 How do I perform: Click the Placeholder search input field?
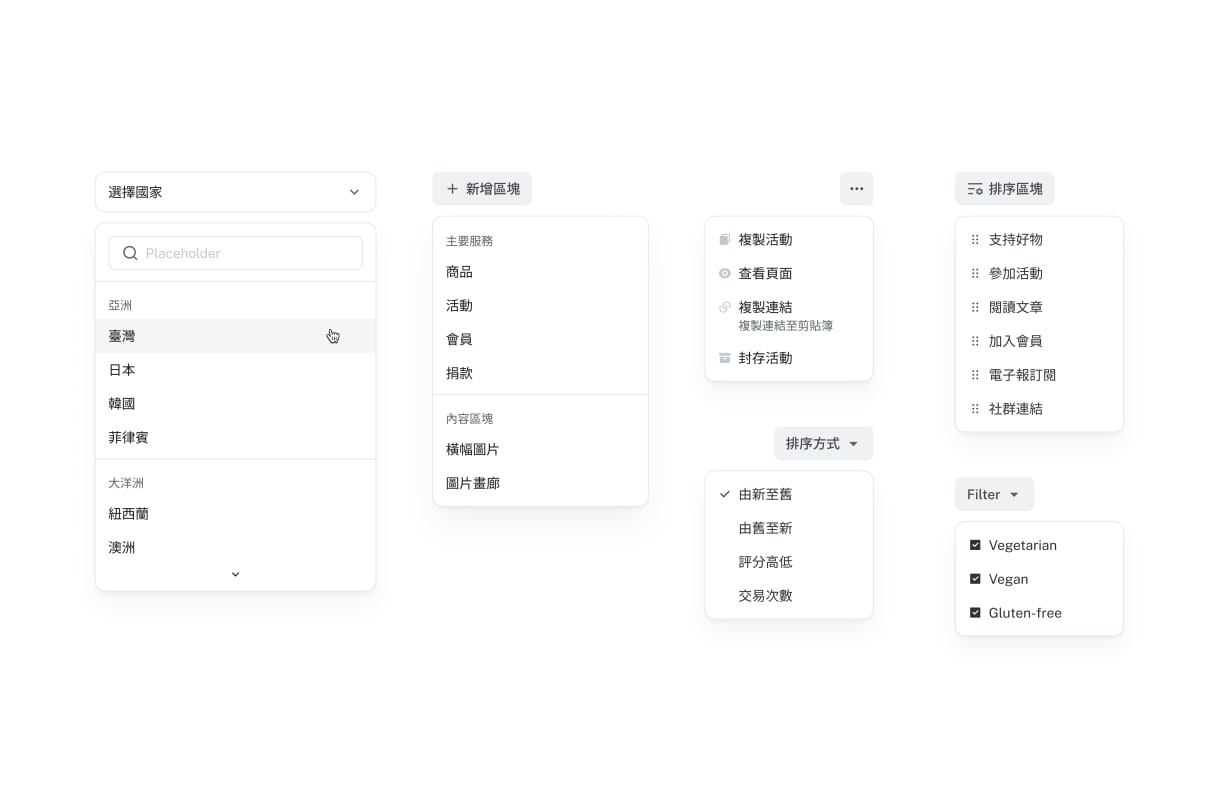(236, 253)
